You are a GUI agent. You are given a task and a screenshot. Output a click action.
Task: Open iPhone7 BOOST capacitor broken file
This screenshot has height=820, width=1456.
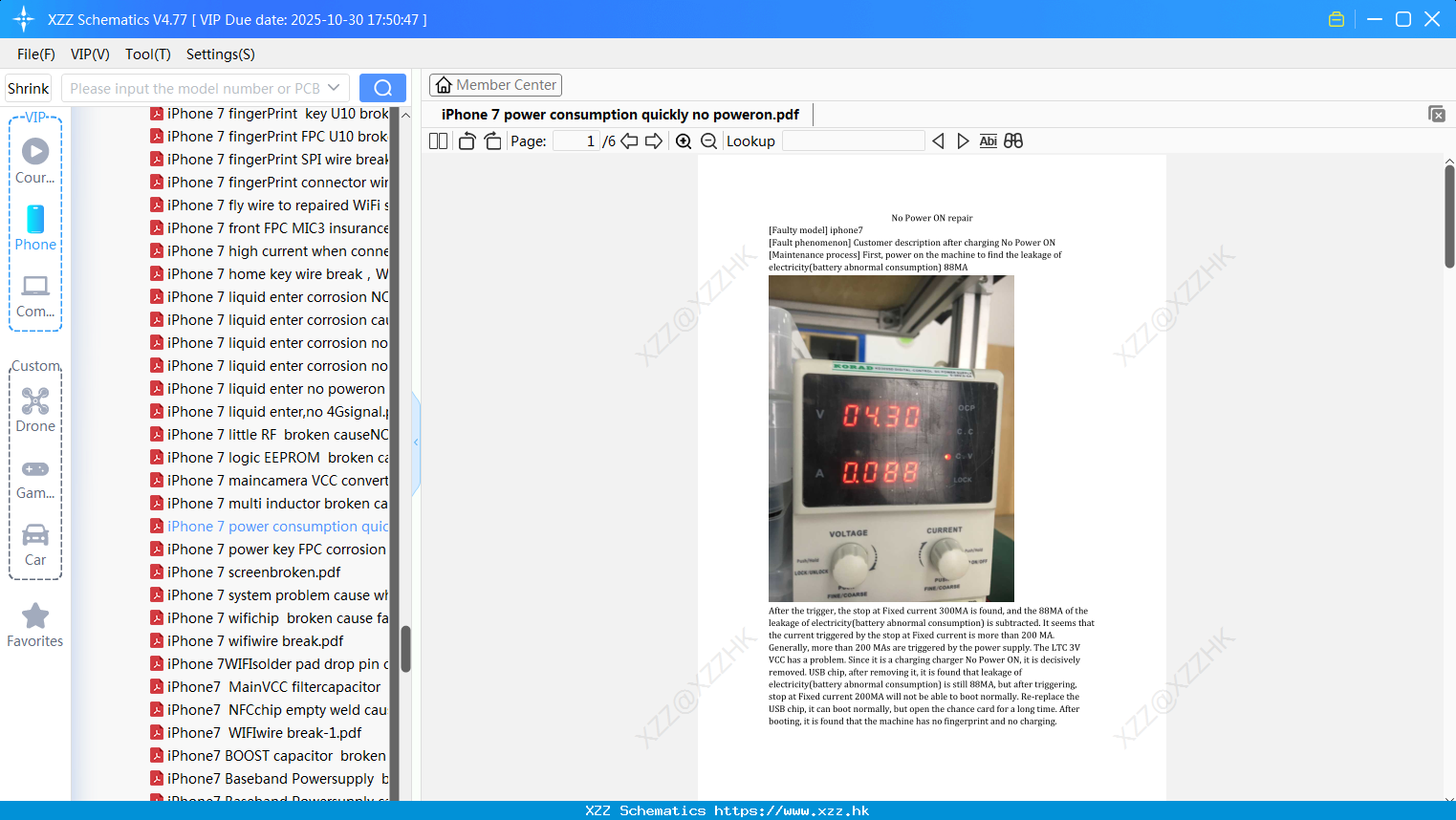tap(269, 756)
